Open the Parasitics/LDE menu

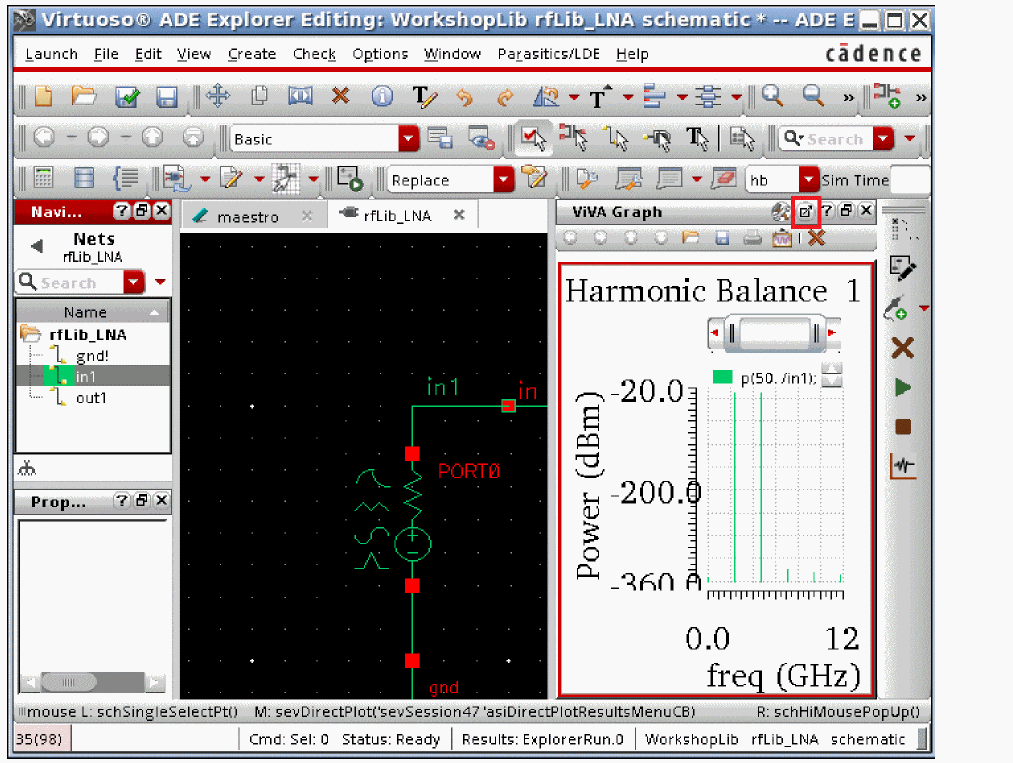[551, 54]
